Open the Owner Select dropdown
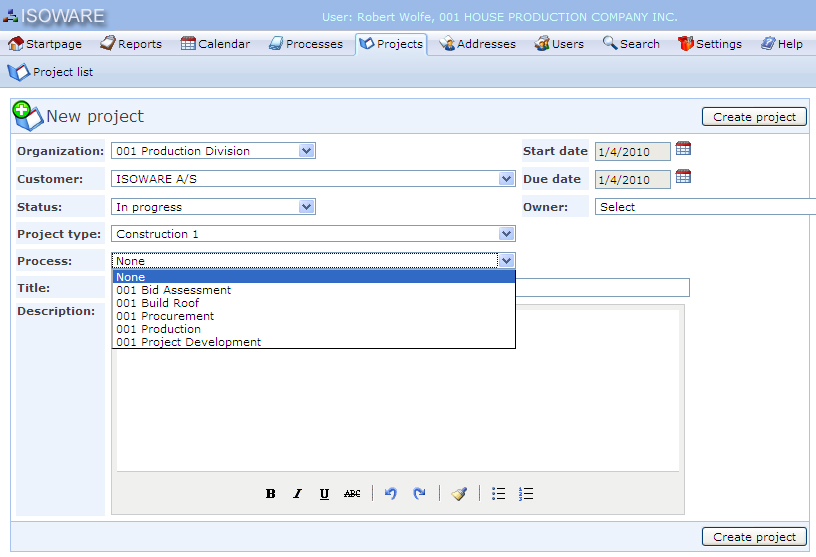Screen dimensions: 816x557 (705, 207)
